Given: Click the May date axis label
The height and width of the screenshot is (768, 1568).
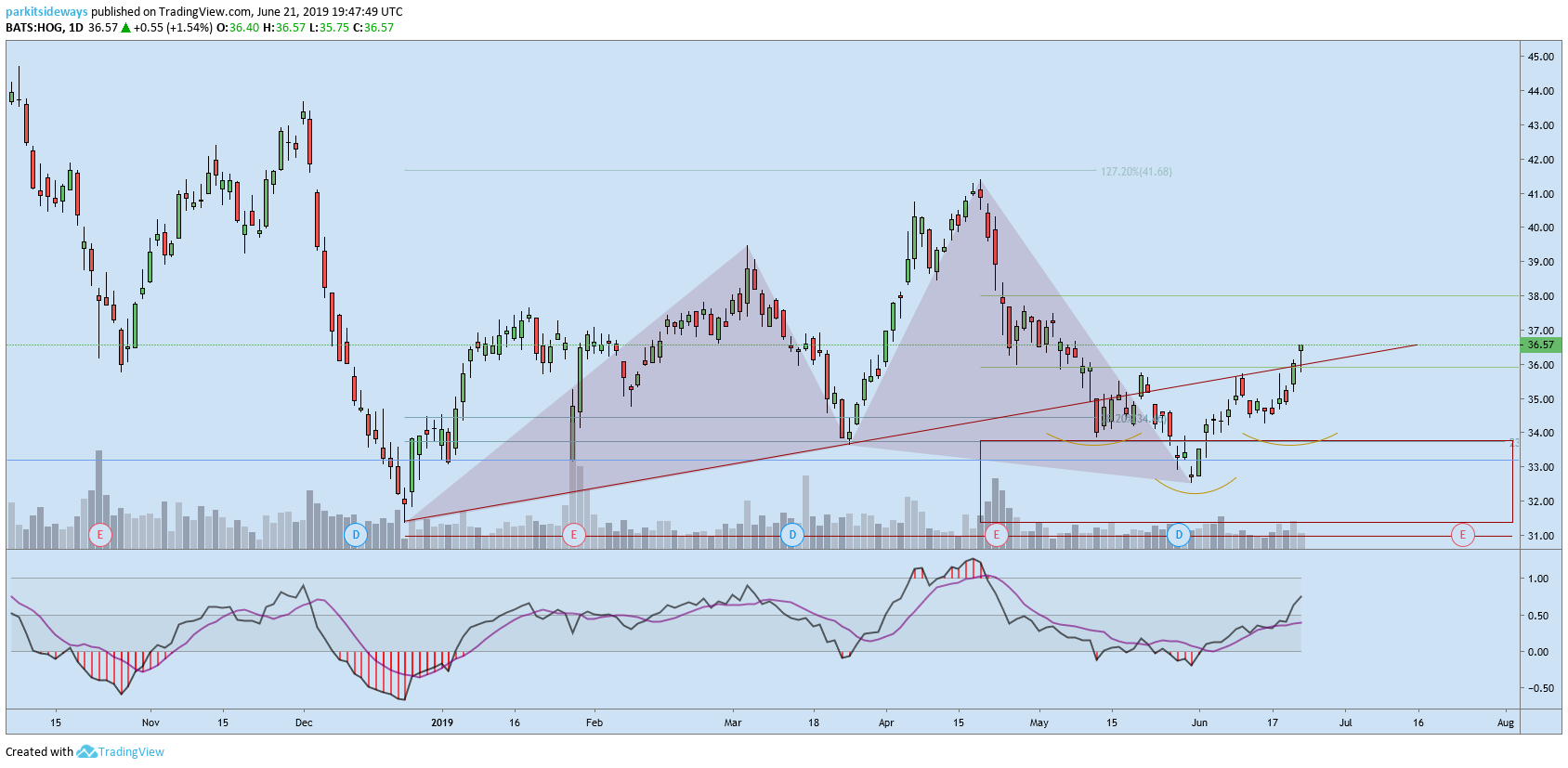Looking at the screenshot, I should pyautogui.click(x=1039, y=722).
